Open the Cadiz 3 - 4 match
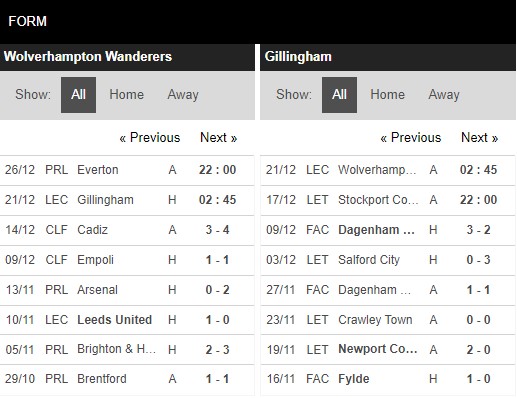This screenshot has height=398, width=517. [127, 230]
